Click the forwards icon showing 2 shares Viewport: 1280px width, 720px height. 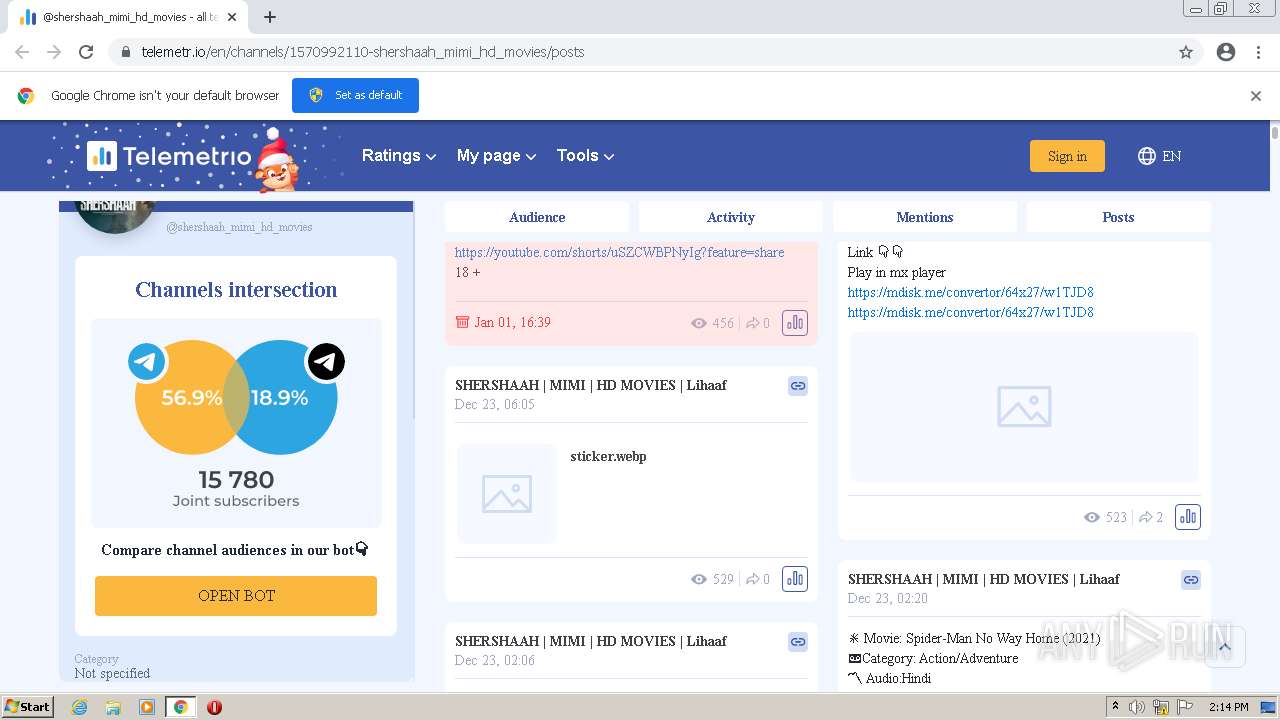coord(1146,517)
